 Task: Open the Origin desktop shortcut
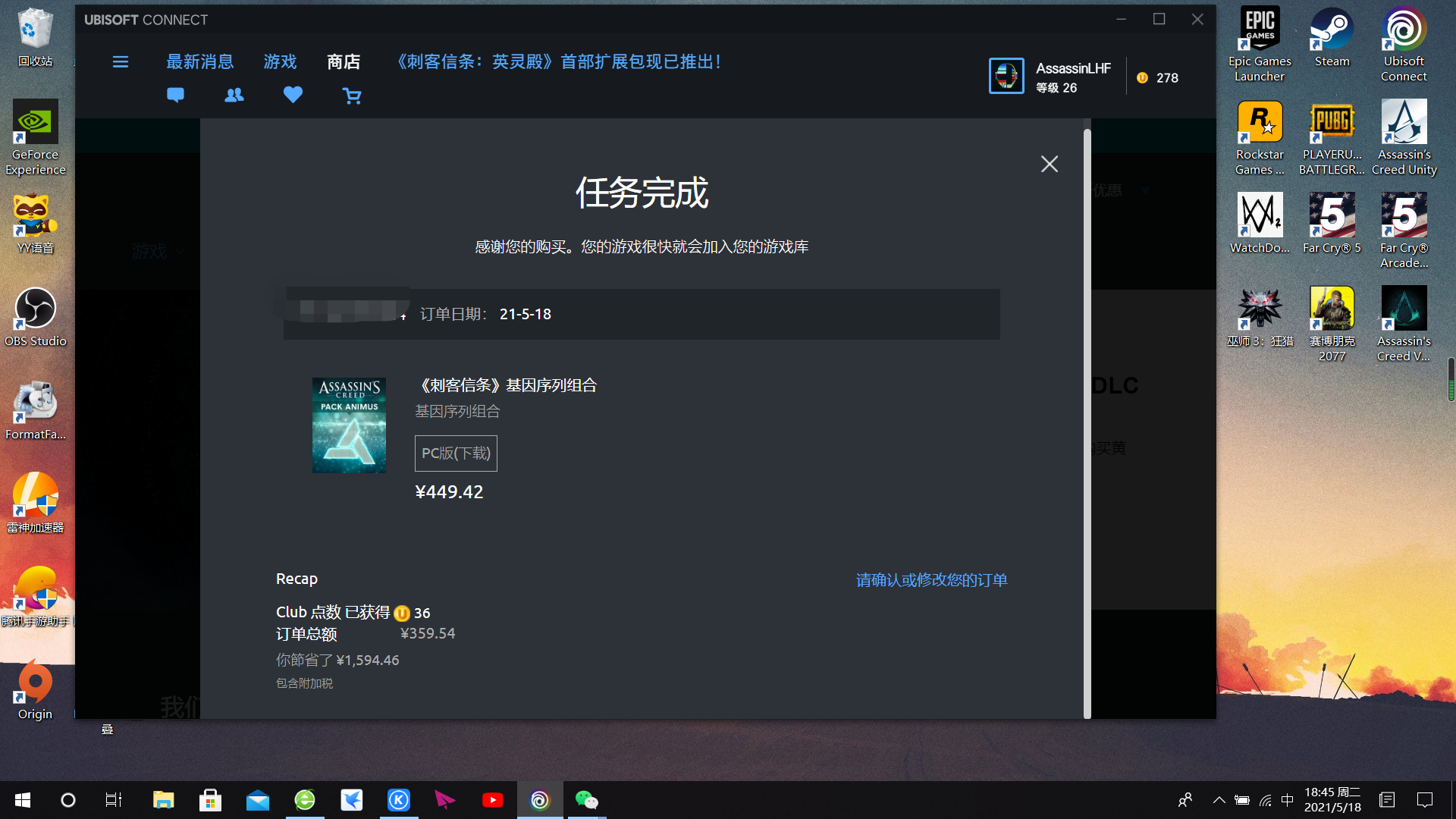click(x=35, y=690)
